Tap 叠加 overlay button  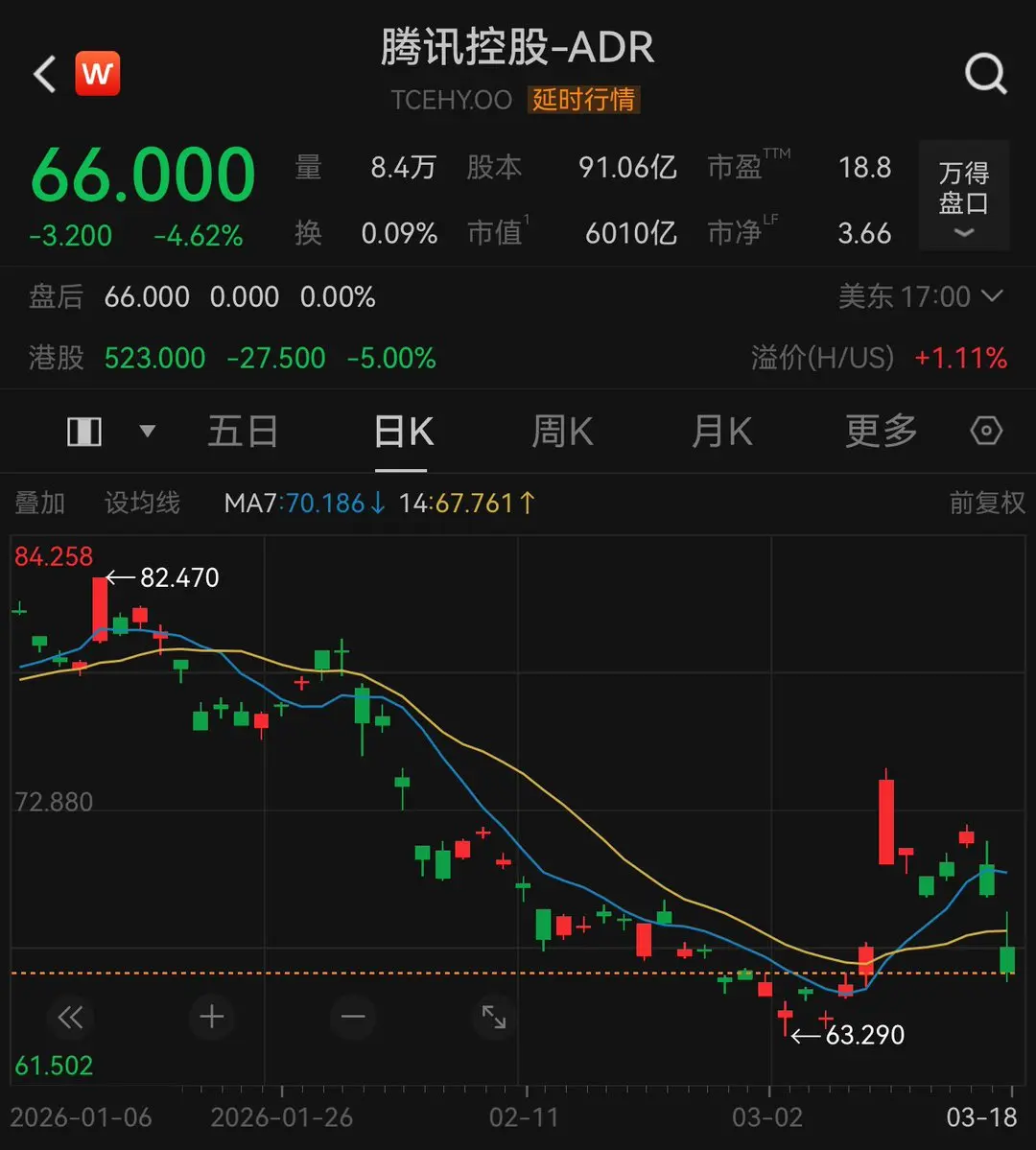[x=39, y=504]
